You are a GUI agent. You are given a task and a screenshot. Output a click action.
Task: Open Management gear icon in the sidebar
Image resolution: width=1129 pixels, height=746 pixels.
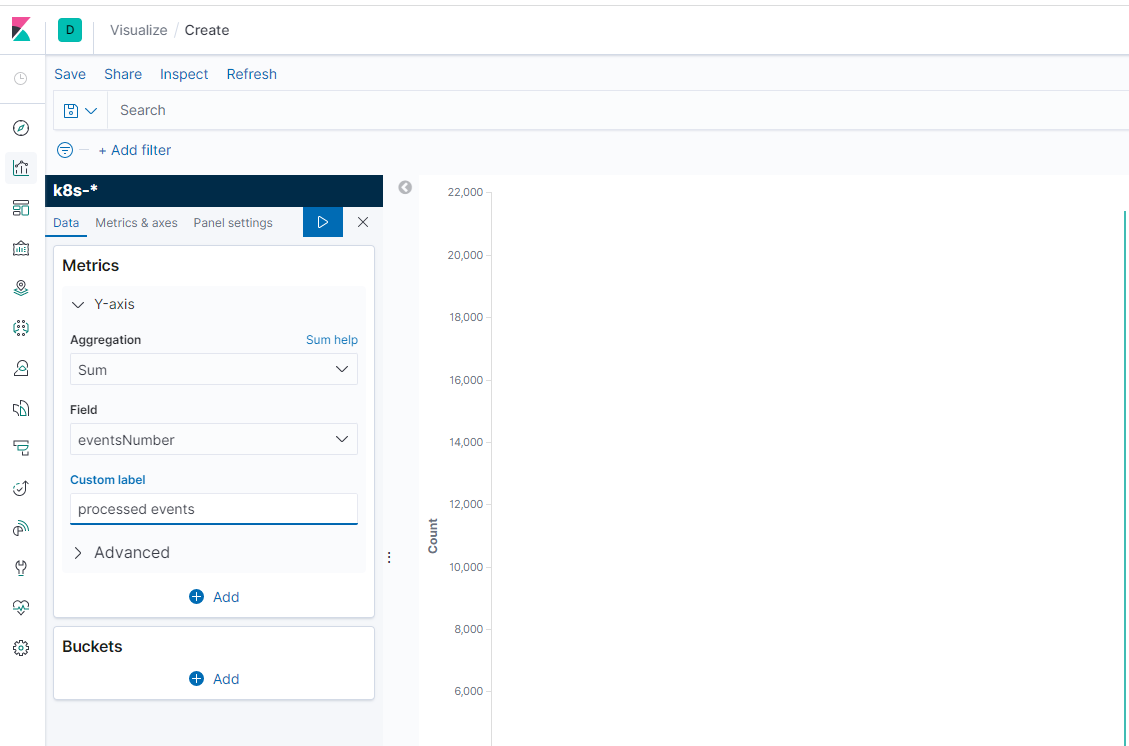21,648
